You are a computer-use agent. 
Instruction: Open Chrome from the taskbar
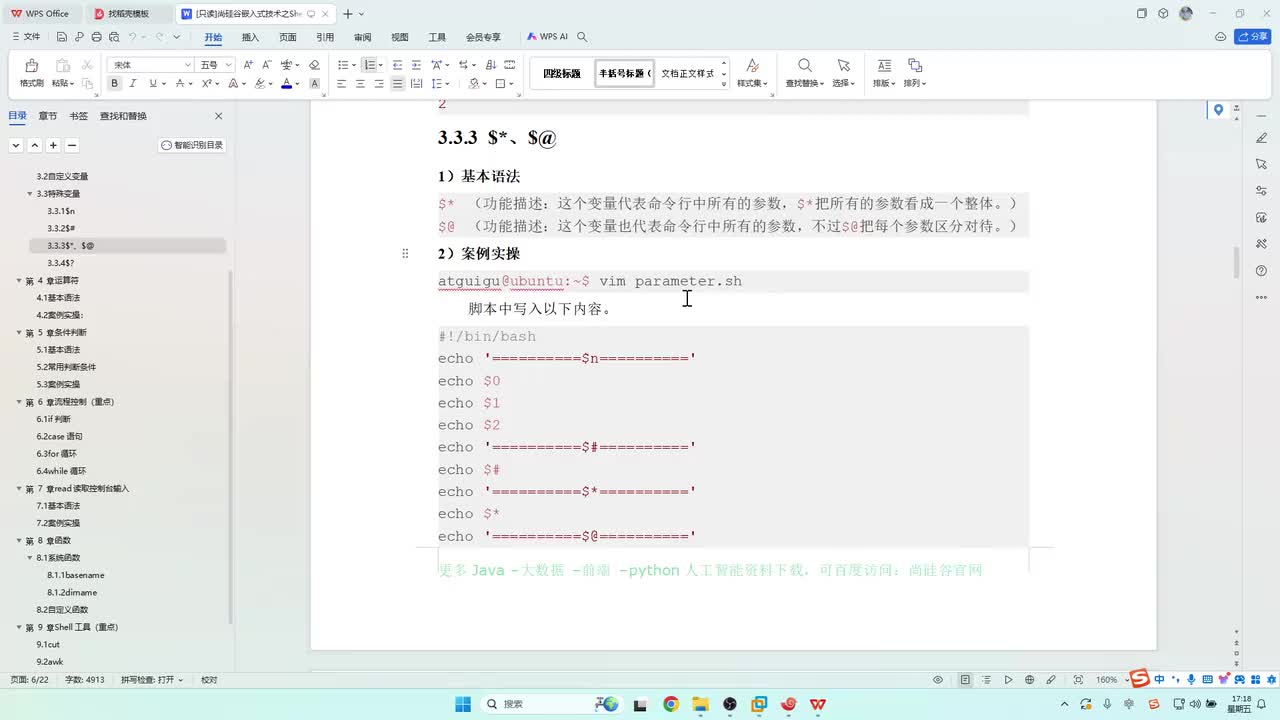click(x=671, y=704)
